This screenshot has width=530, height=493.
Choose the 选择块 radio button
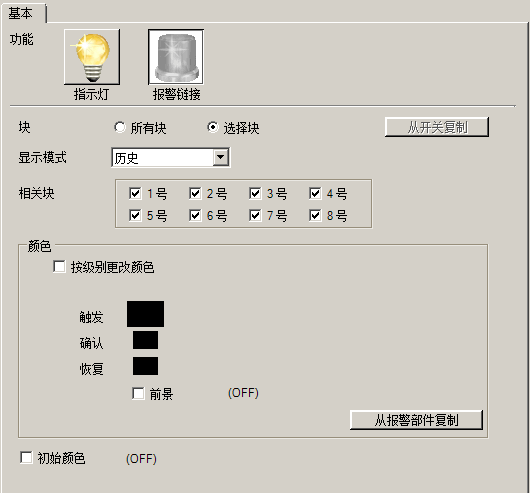click(213, 127)
